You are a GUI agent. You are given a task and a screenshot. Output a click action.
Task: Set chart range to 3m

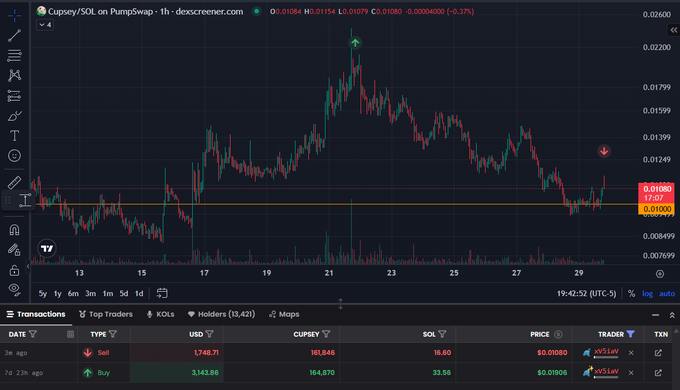coord(90,294)
